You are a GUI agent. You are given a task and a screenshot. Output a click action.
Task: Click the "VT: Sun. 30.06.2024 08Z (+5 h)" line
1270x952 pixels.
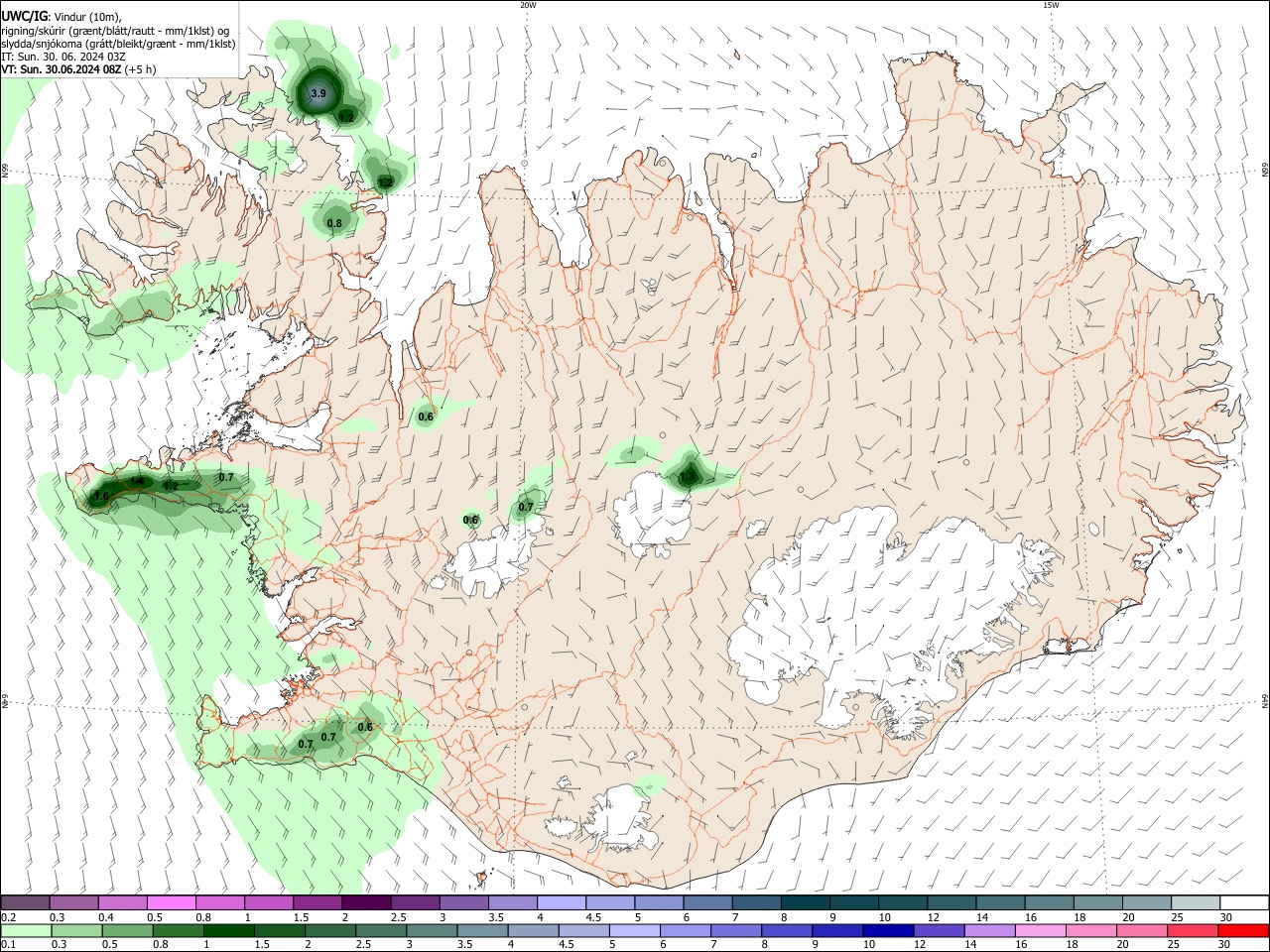pos(78,69)
